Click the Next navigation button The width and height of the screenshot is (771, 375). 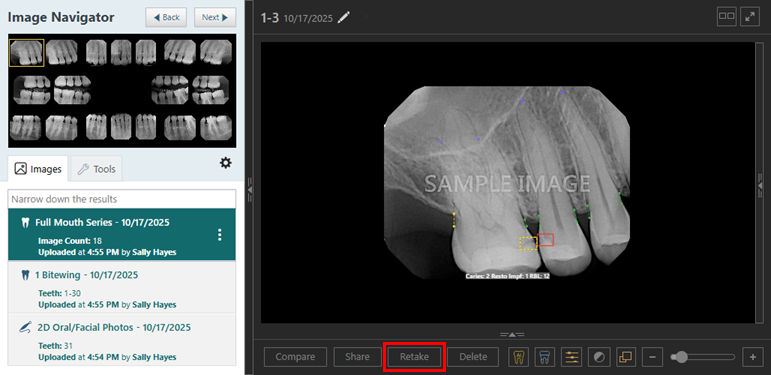[215, 17]
